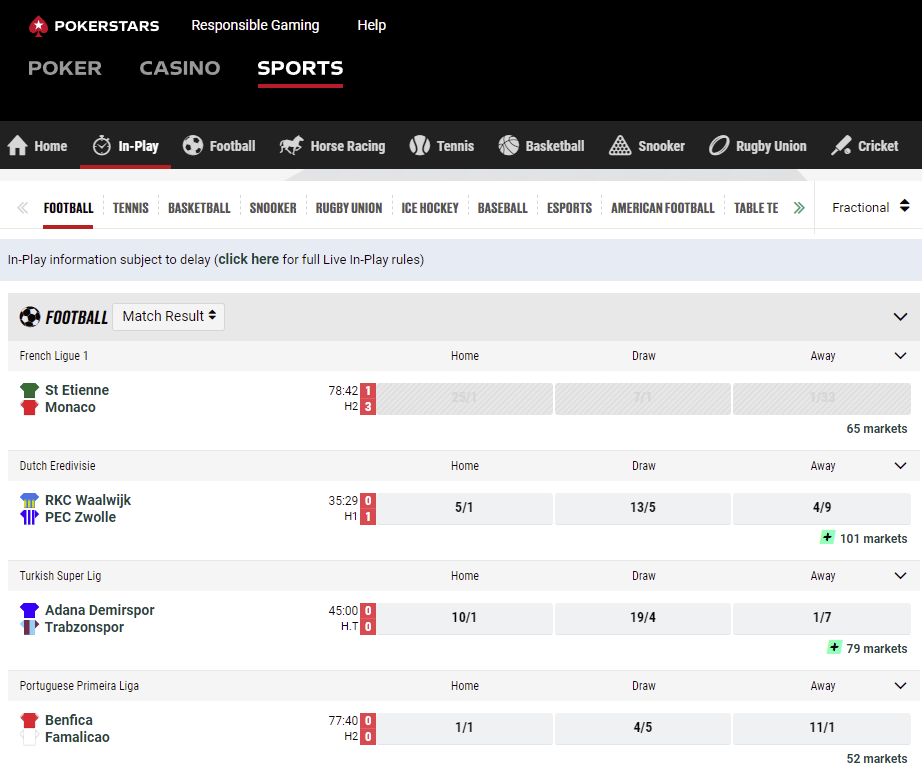Click St Etienne green shirt icon
This screenshot has height=772, width=922.
tap(29, 390)
